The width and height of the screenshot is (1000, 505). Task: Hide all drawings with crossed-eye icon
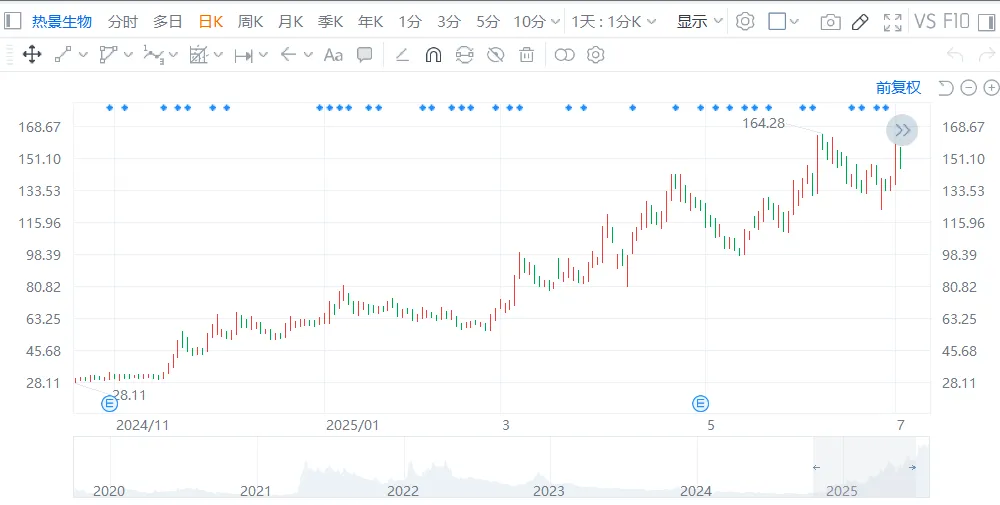coord(495,55)
